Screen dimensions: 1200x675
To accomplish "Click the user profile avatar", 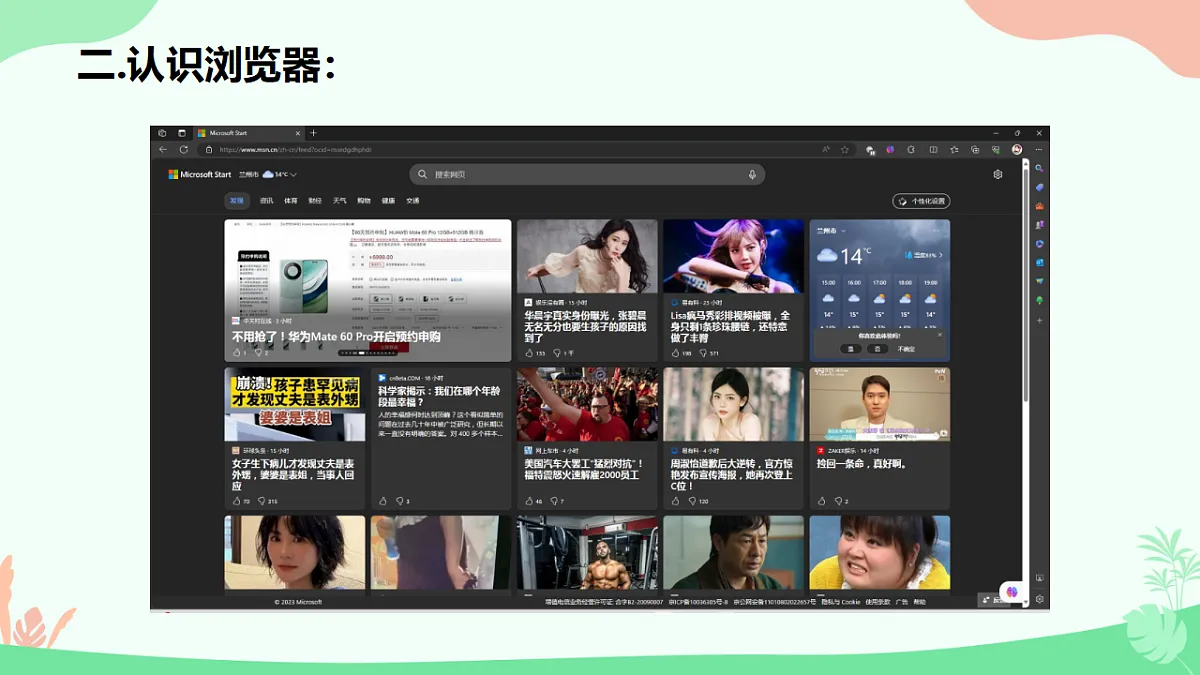I will (1017, 149).
